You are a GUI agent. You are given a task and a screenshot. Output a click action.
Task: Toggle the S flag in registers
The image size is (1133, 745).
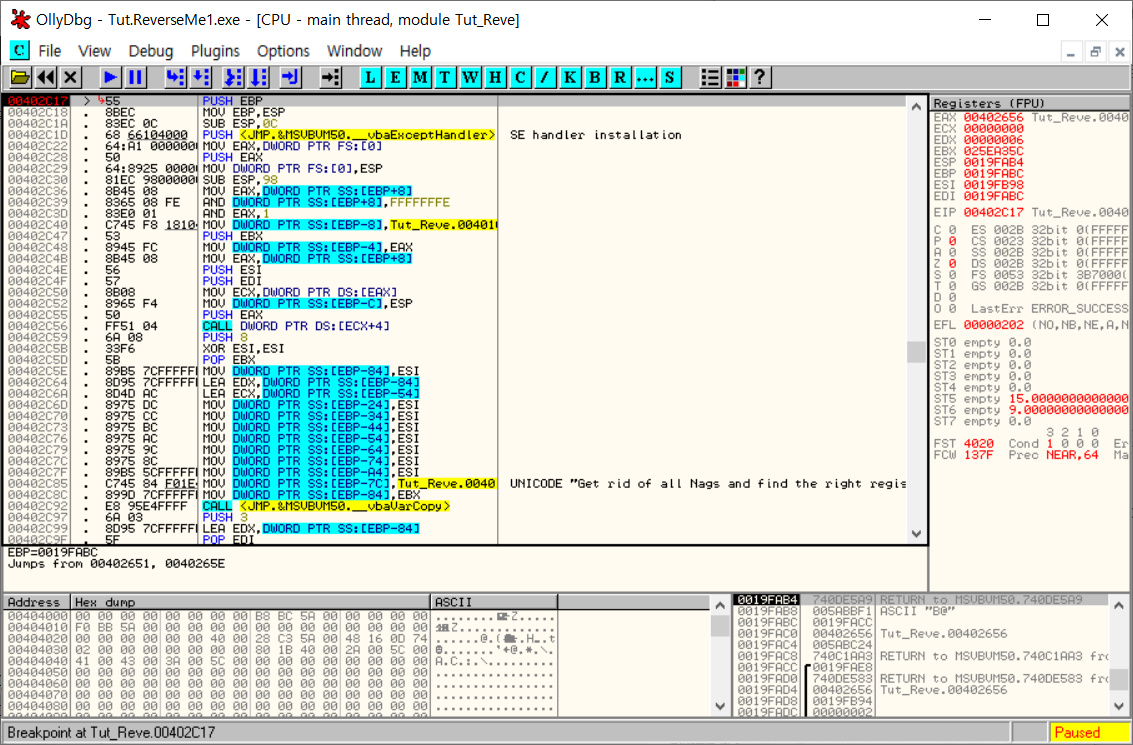952,275
